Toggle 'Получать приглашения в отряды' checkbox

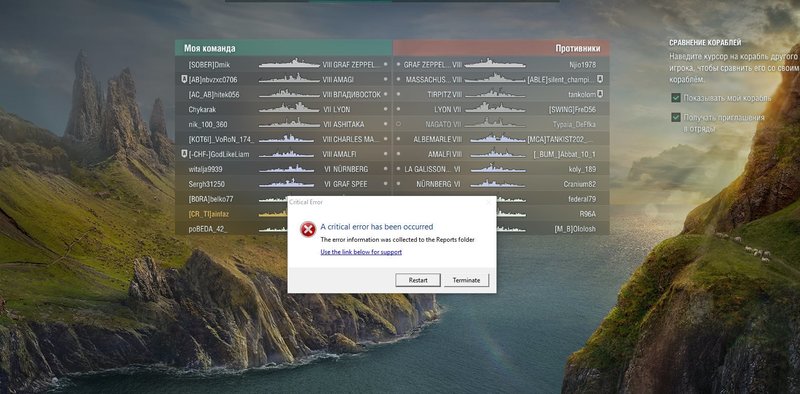coord(676,117)
